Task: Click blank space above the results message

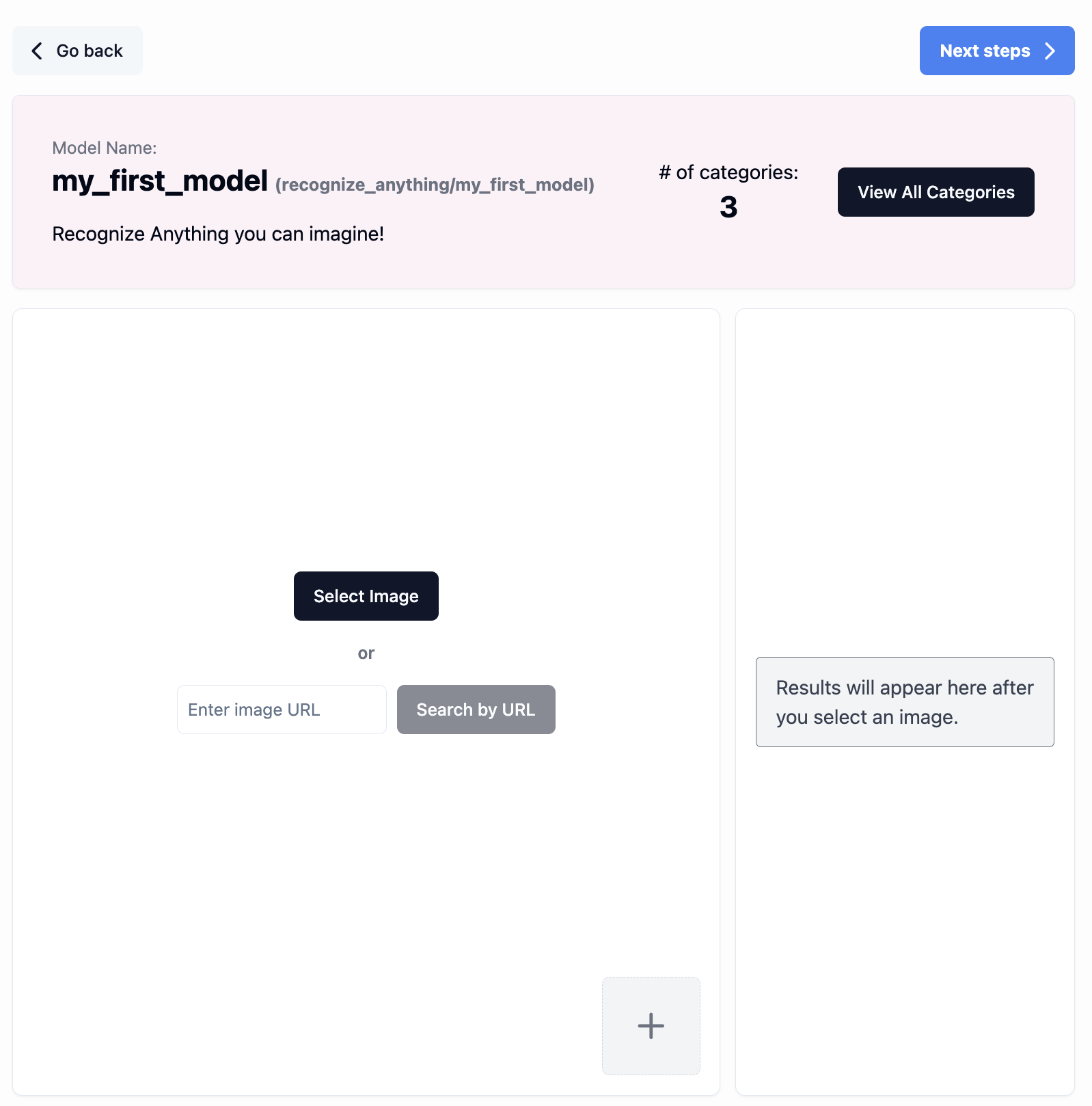Action: click(x=904, y=478)
